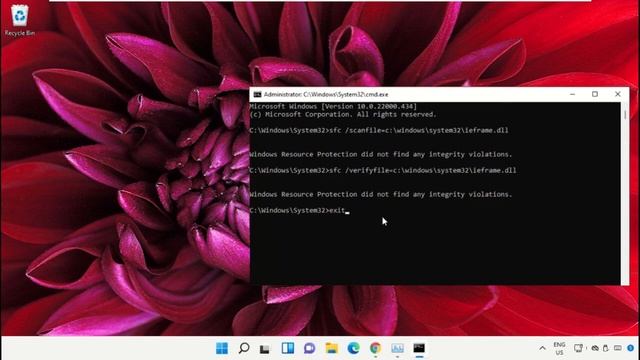This screenshot has height=360, width=640.
Task: Open Task View in the taskbar
Action: coord(265,349)
